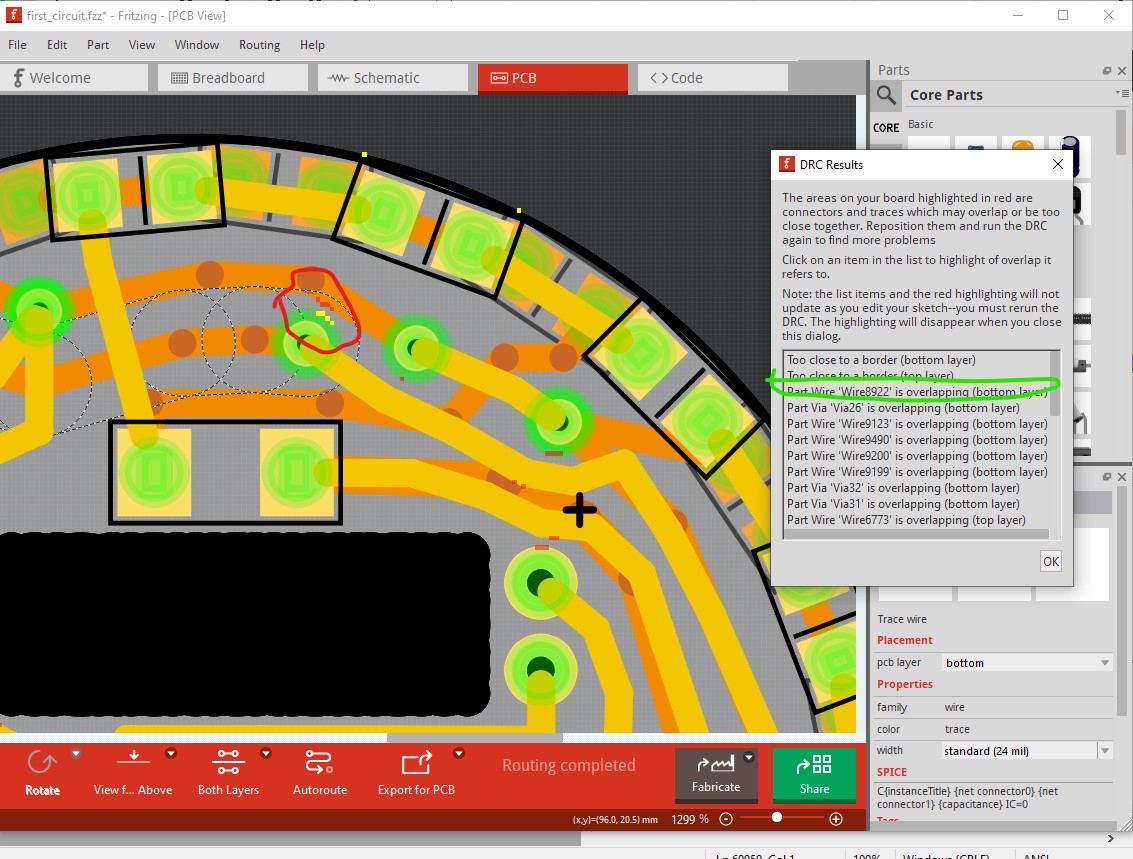Click the Both Layers icon

pyautogui.click(x=228, y=761)
